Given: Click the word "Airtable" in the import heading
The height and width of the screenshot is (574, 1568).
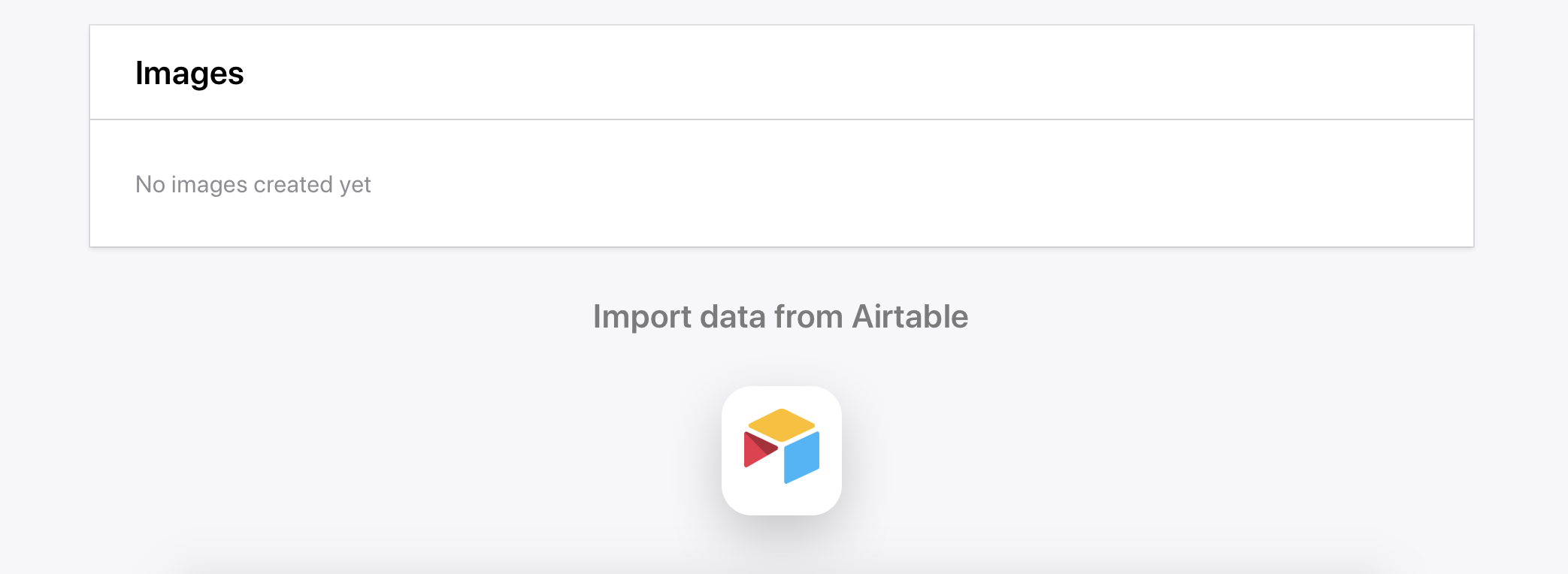Looking at the screenshot, I should tap(910, 317).
